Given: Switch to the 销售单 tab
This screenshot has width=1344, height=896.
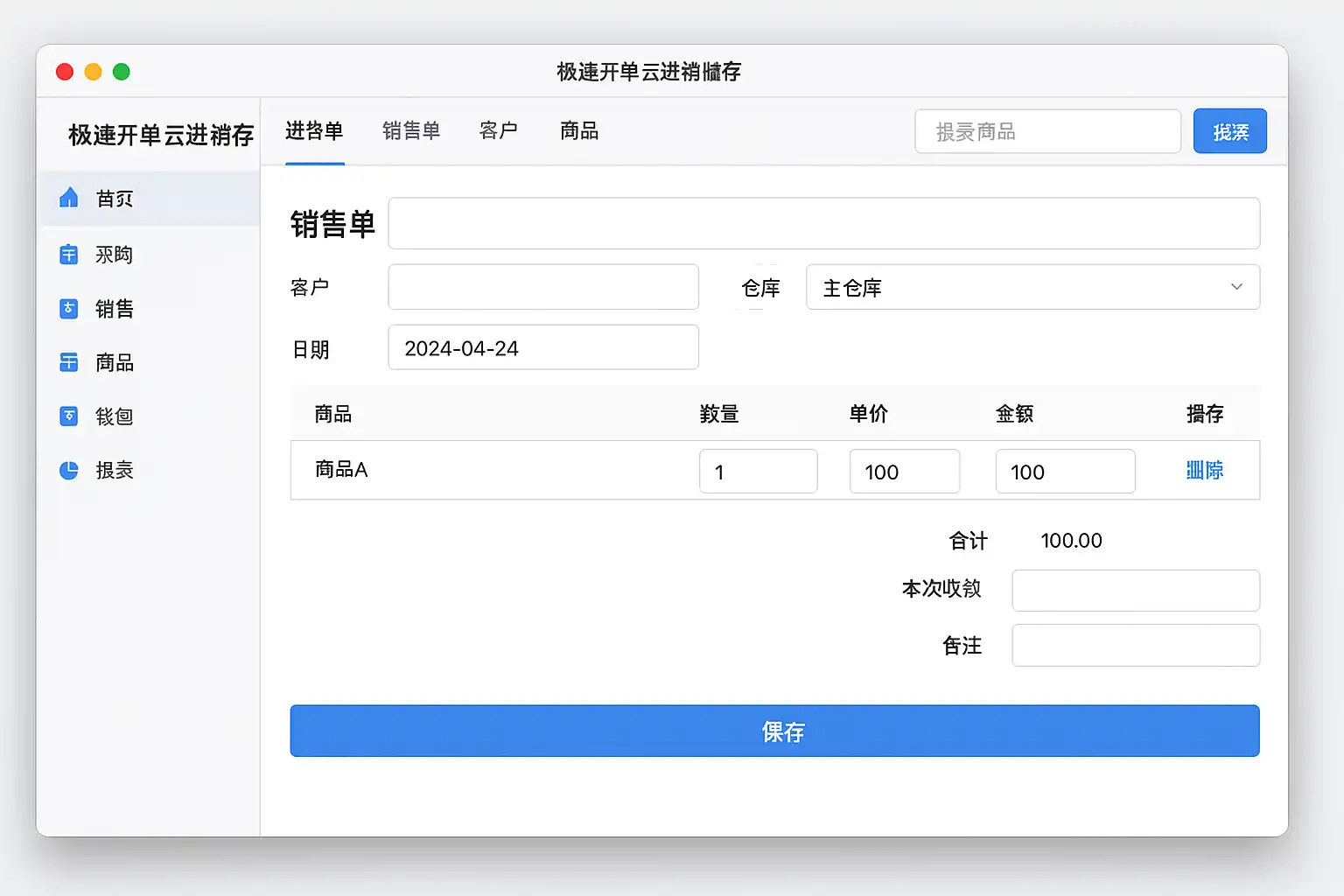Looking at the screenshot, I should [411, 131].
